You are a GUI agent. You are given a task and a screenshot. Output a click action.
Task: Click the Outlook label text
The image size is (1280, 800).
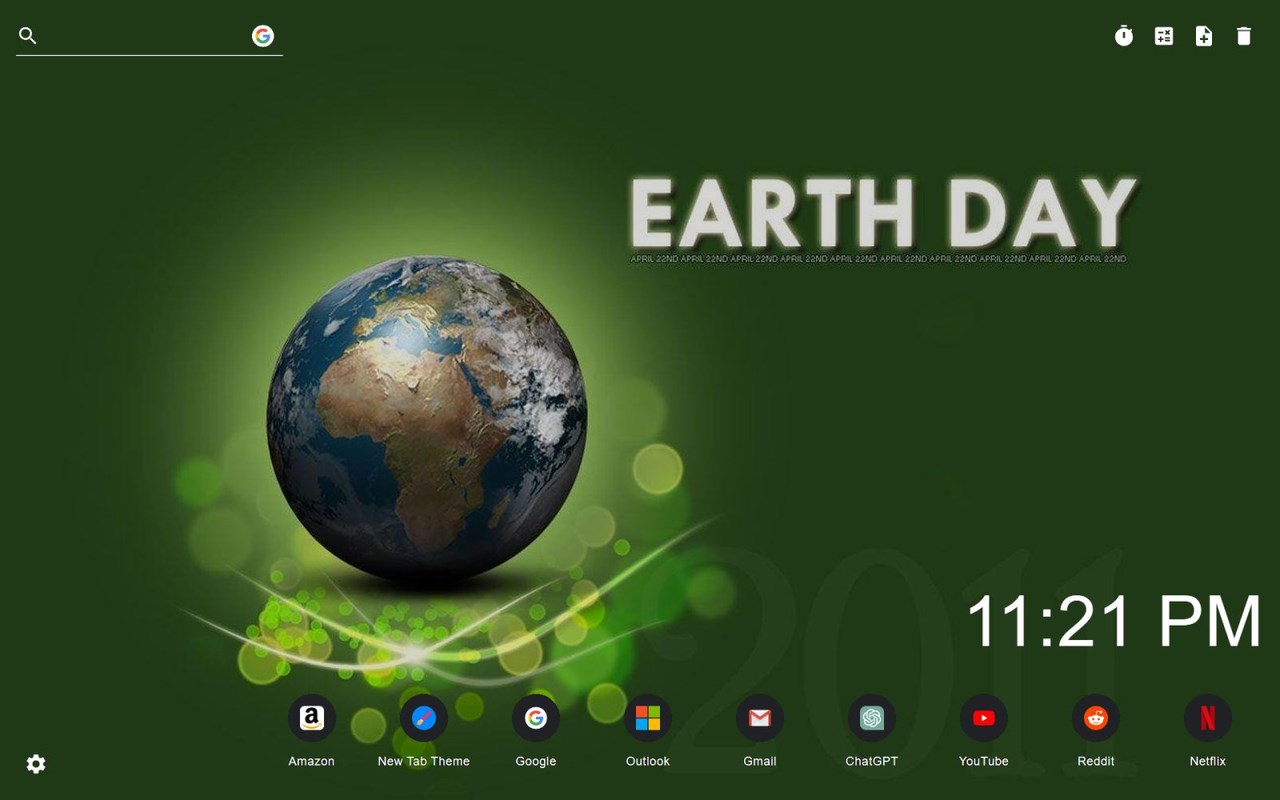click(648, 761)
